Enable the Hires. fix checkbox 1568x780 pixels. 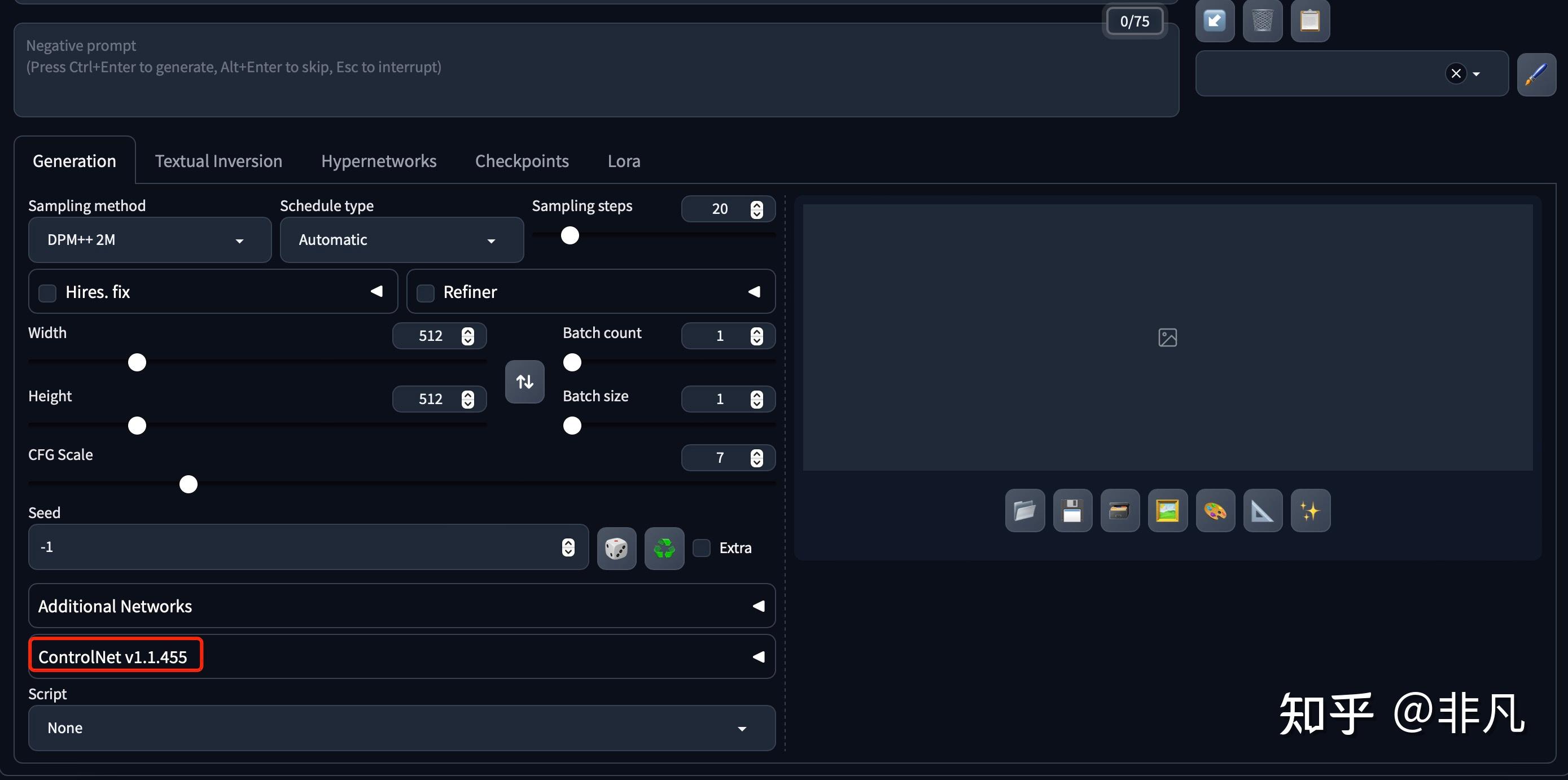(47, 293)
